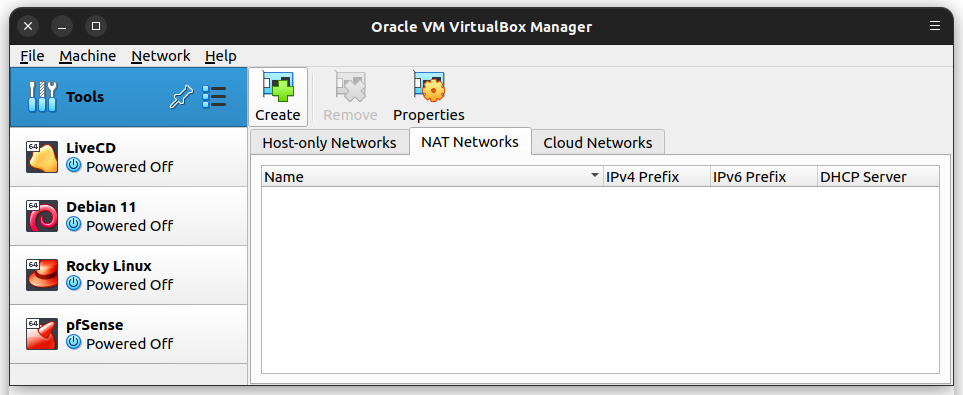The width and height of the screenshot is (963, 395).
Task: Select the Debian 11 swirl icon
Action: click(x=42, y=216)
